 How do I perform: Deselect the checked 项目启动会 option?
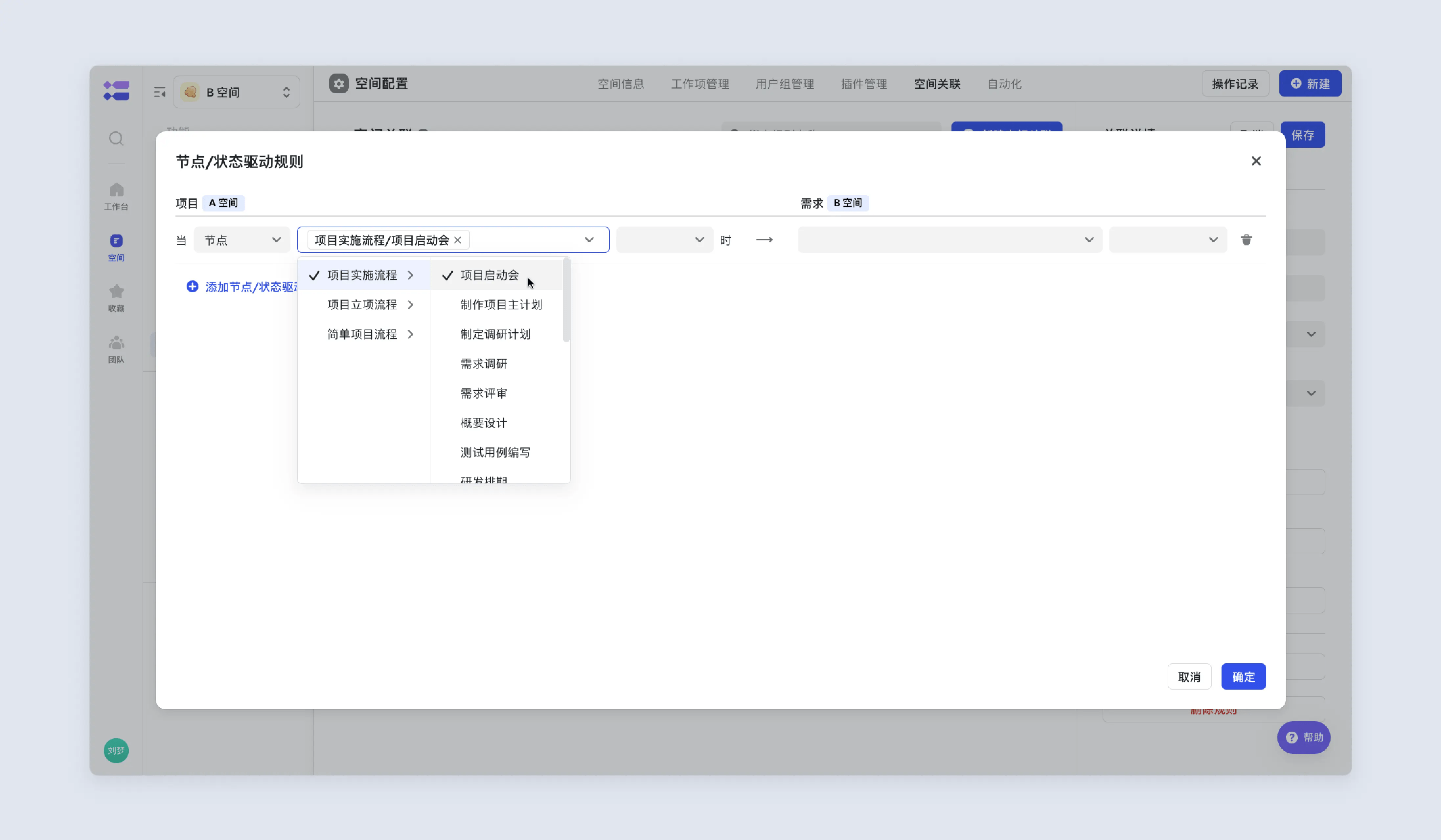(496, 275)
